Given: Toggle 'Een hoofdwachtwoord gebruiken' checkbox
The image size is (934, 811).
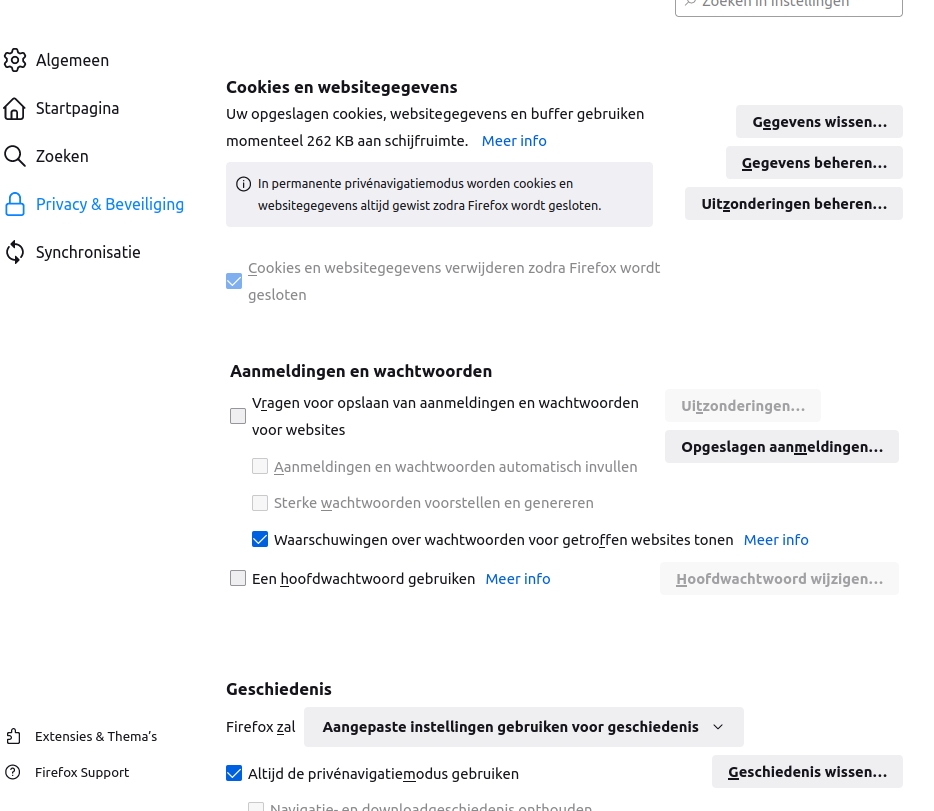Looking at the screenshot, I should pos(238,578).
